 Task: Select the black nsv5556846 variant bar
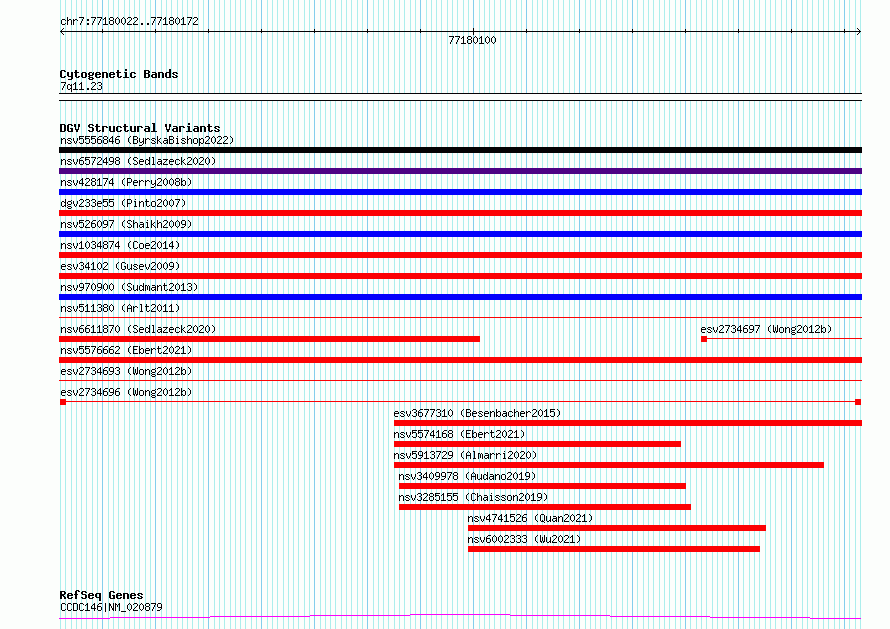click(460, 150)
